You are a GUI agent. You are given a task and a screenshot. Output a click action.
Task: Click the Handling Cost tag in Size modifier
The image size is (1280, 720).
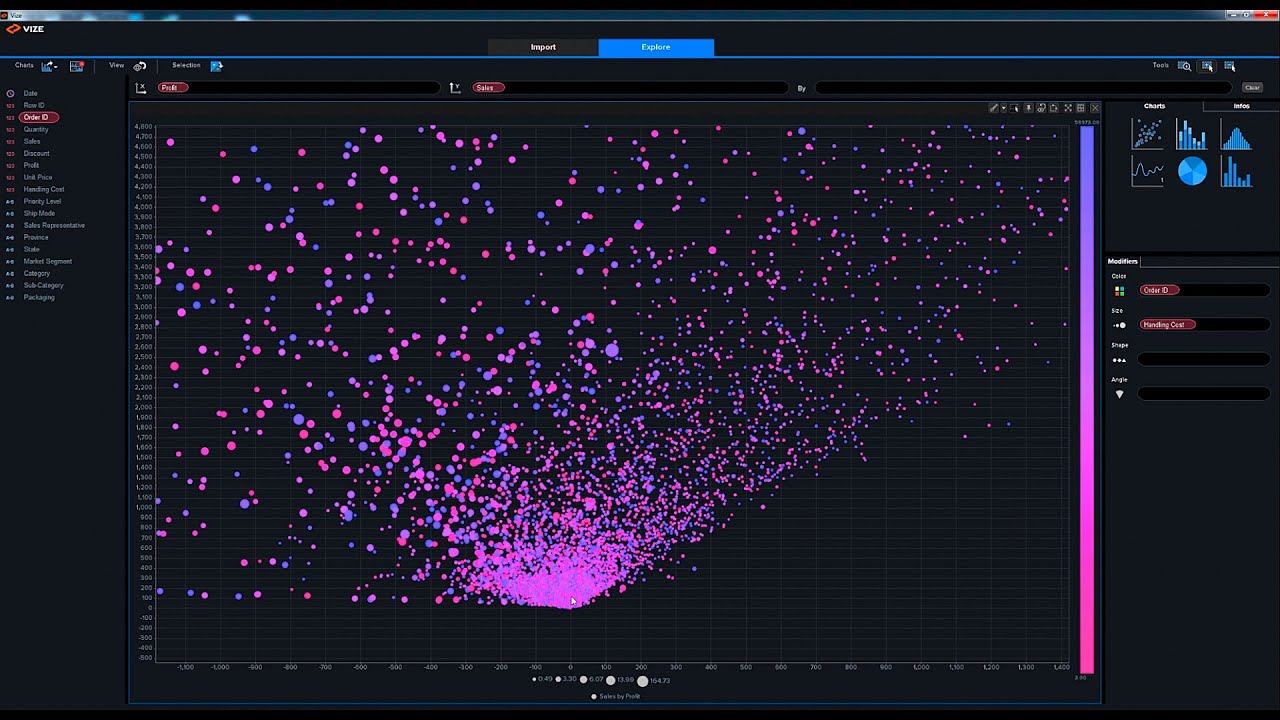coord(1167,325)
